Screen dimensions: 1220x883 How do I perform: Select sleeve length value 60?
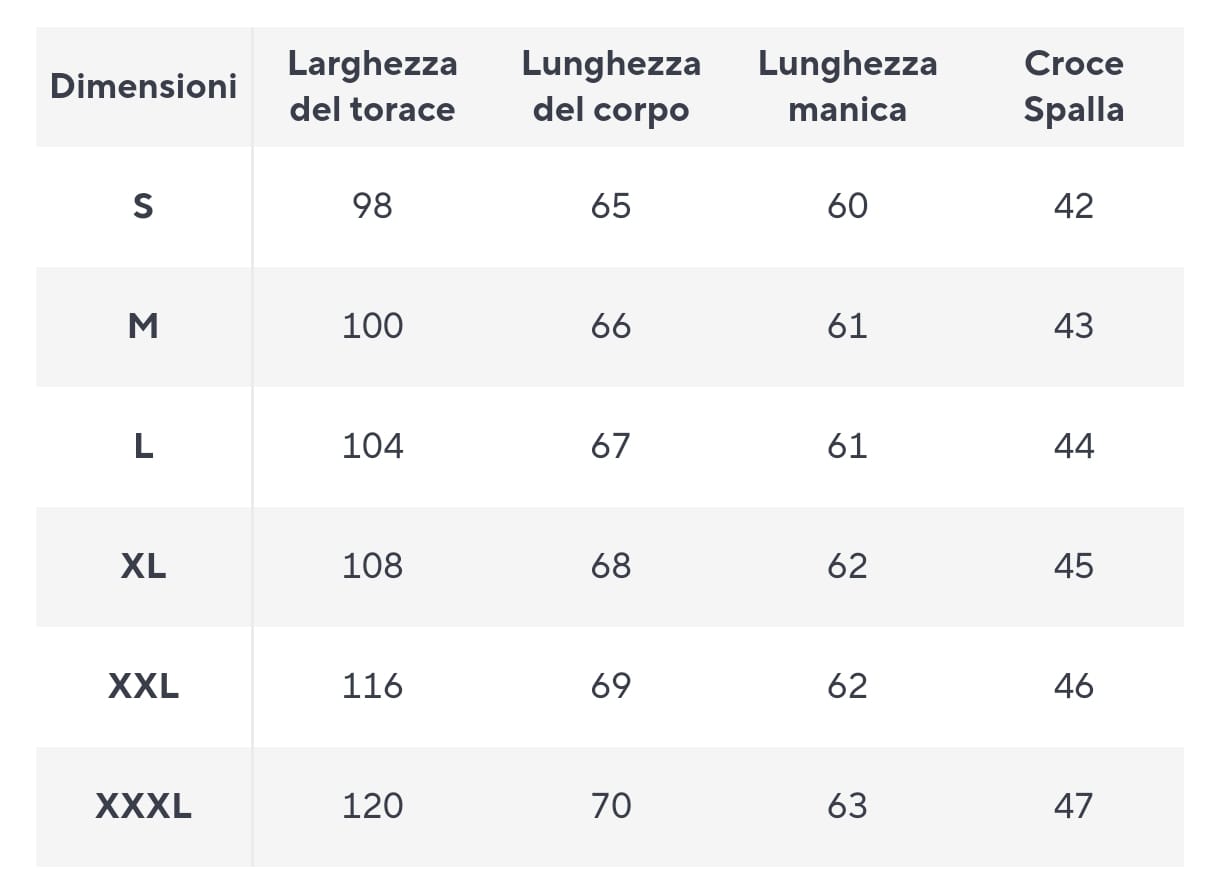pyautogui.click(x=847, y=206)
